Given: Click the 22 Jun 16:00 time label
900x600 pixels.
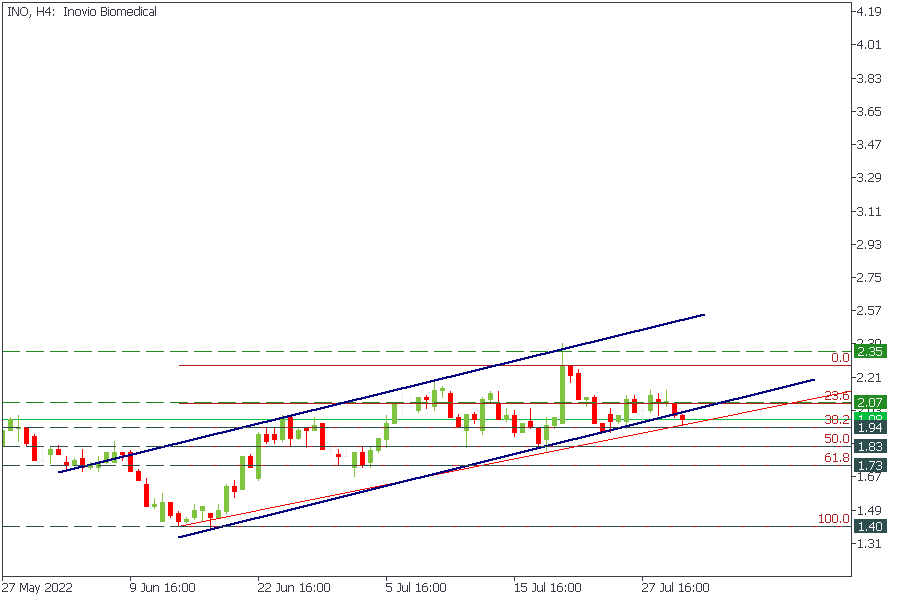Looking at the screenshot, I should [292, 587].
